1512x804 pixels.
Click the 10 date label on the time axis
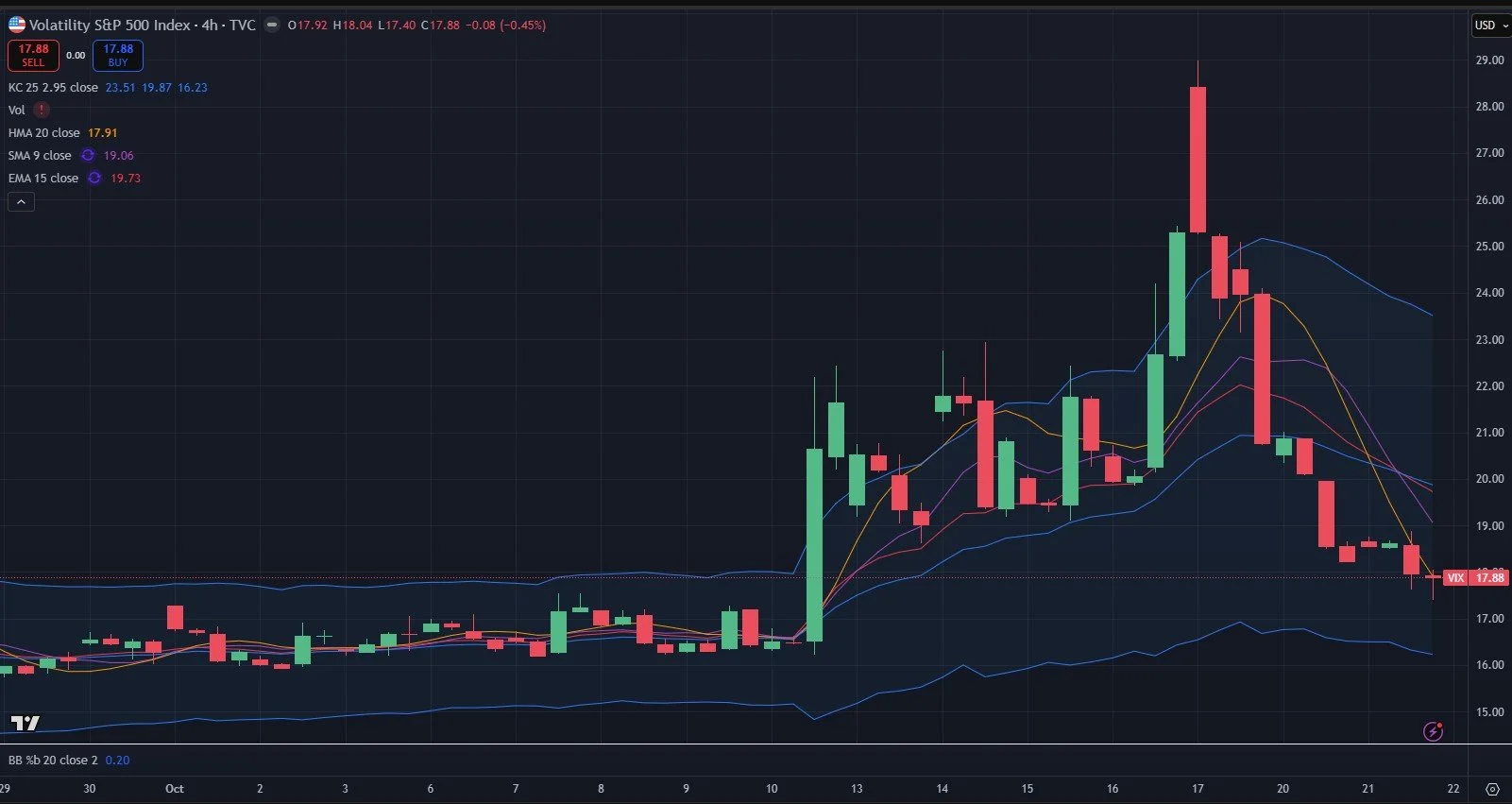pyautogui.click(x=772, y=788)
